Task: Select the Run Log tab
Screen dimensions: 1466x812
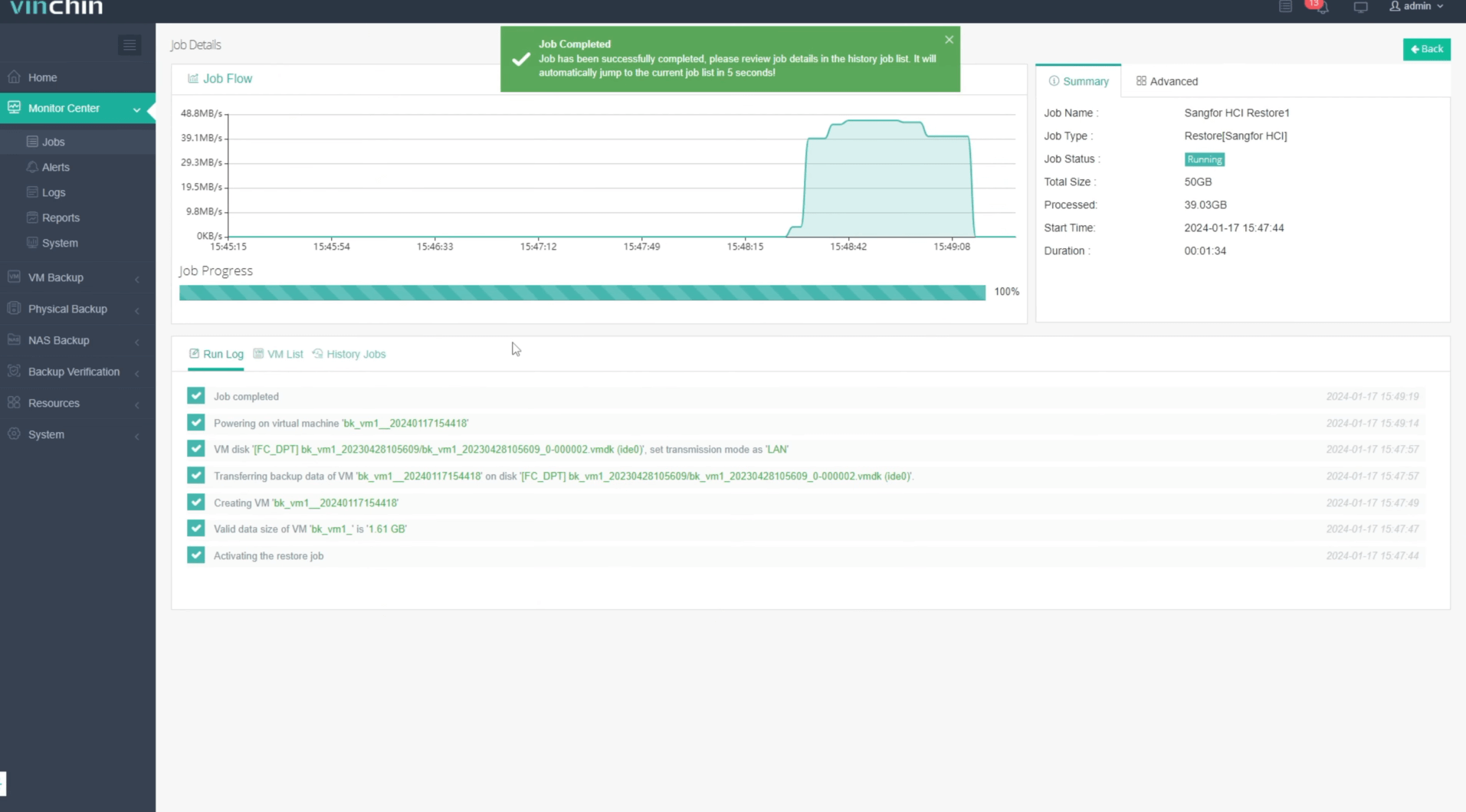Action: pyautogui.click(x=216, y=354)
